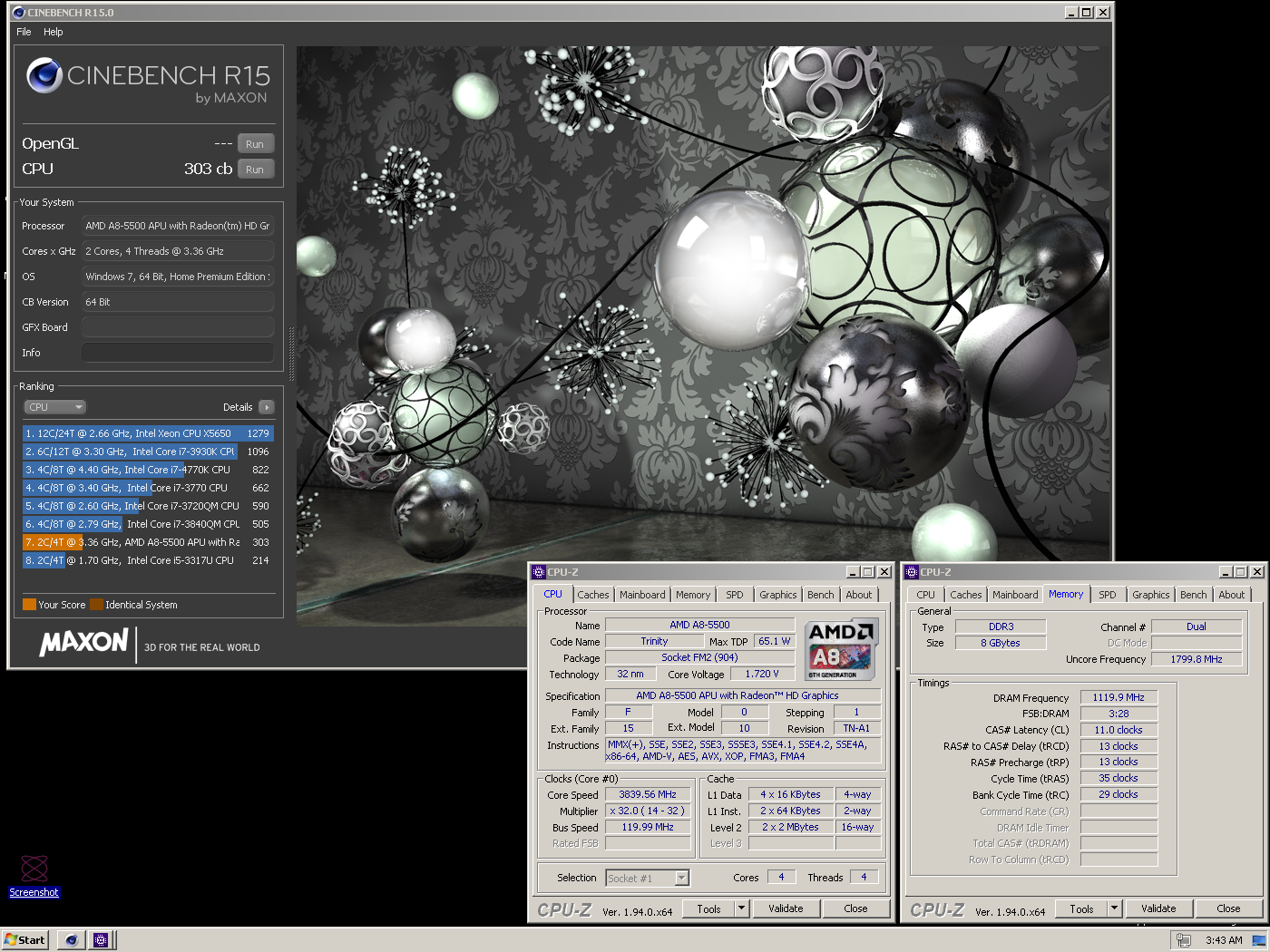Click Validate in Memory window
1270x952 pixels.
coord(1158,908)
